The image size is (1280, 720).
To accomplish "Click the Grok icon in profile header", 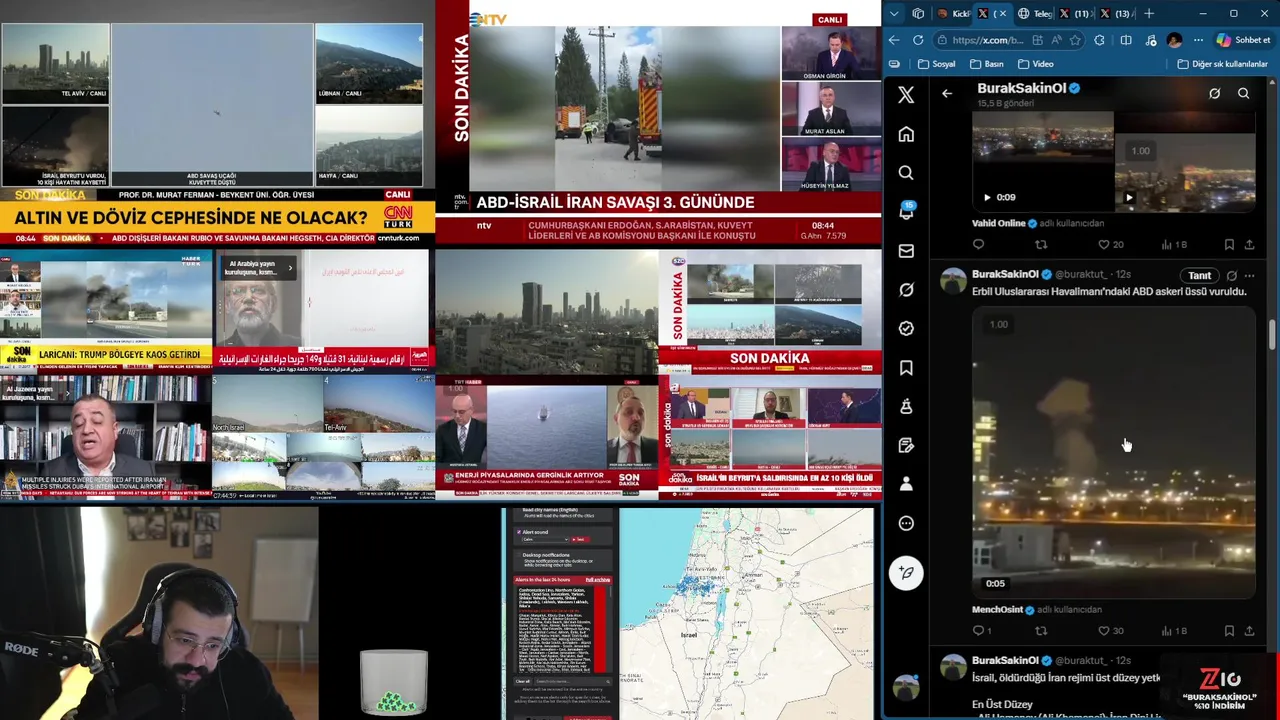I will (x=1214, y=93).
